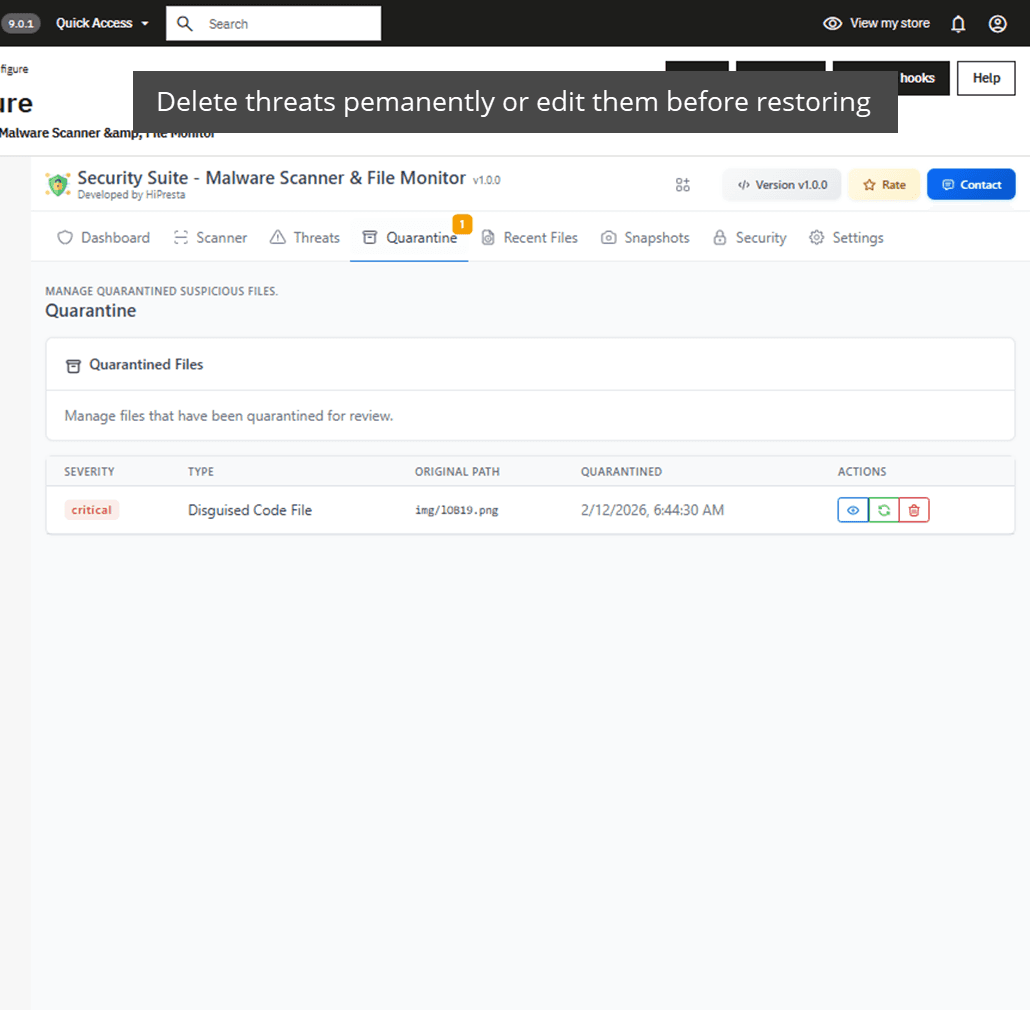1030x1010 pixels.
Task: Click the ORIGINAL PATH column header
Action: click(x=457, y=472)
